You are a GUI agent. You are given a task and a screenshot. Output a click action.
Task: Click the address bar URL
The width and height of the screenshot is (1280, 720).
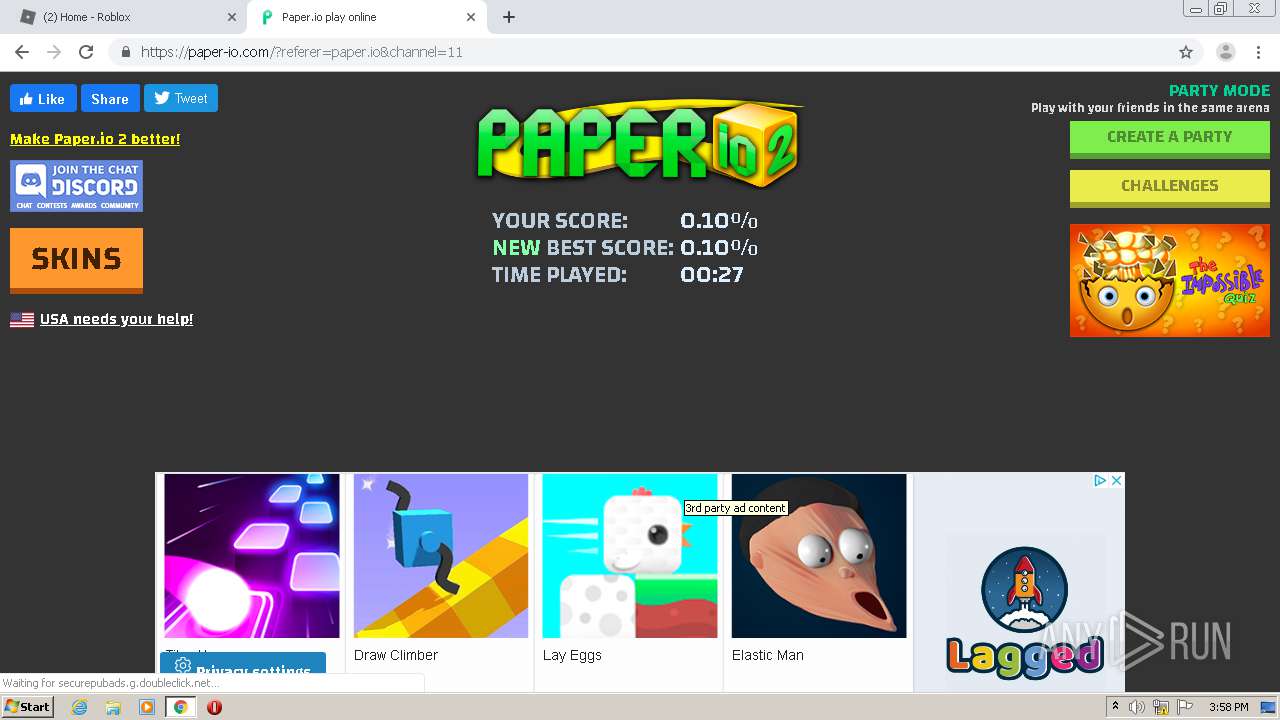(302, 52)
